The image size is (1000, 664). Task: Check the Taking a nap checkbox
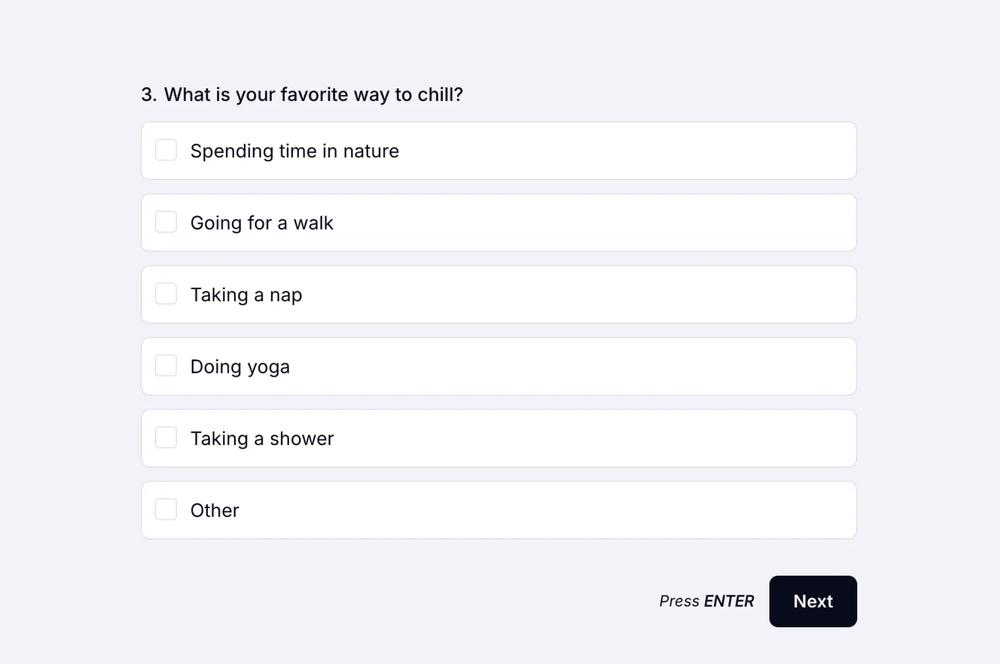pos(166,294)
